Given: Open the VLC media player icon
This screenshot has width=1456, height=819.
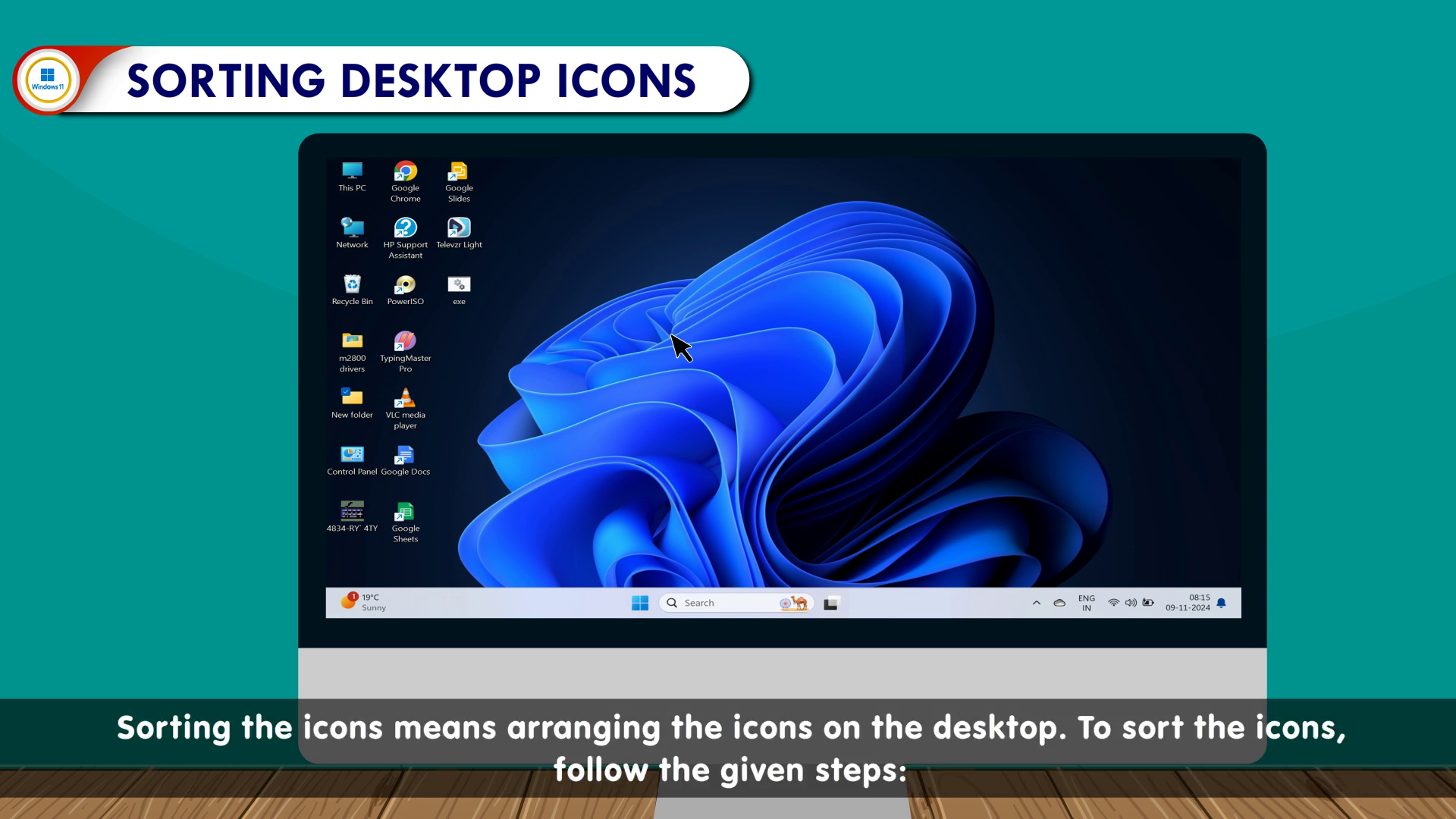Looking at the screenshot, I should pos(405,399).
